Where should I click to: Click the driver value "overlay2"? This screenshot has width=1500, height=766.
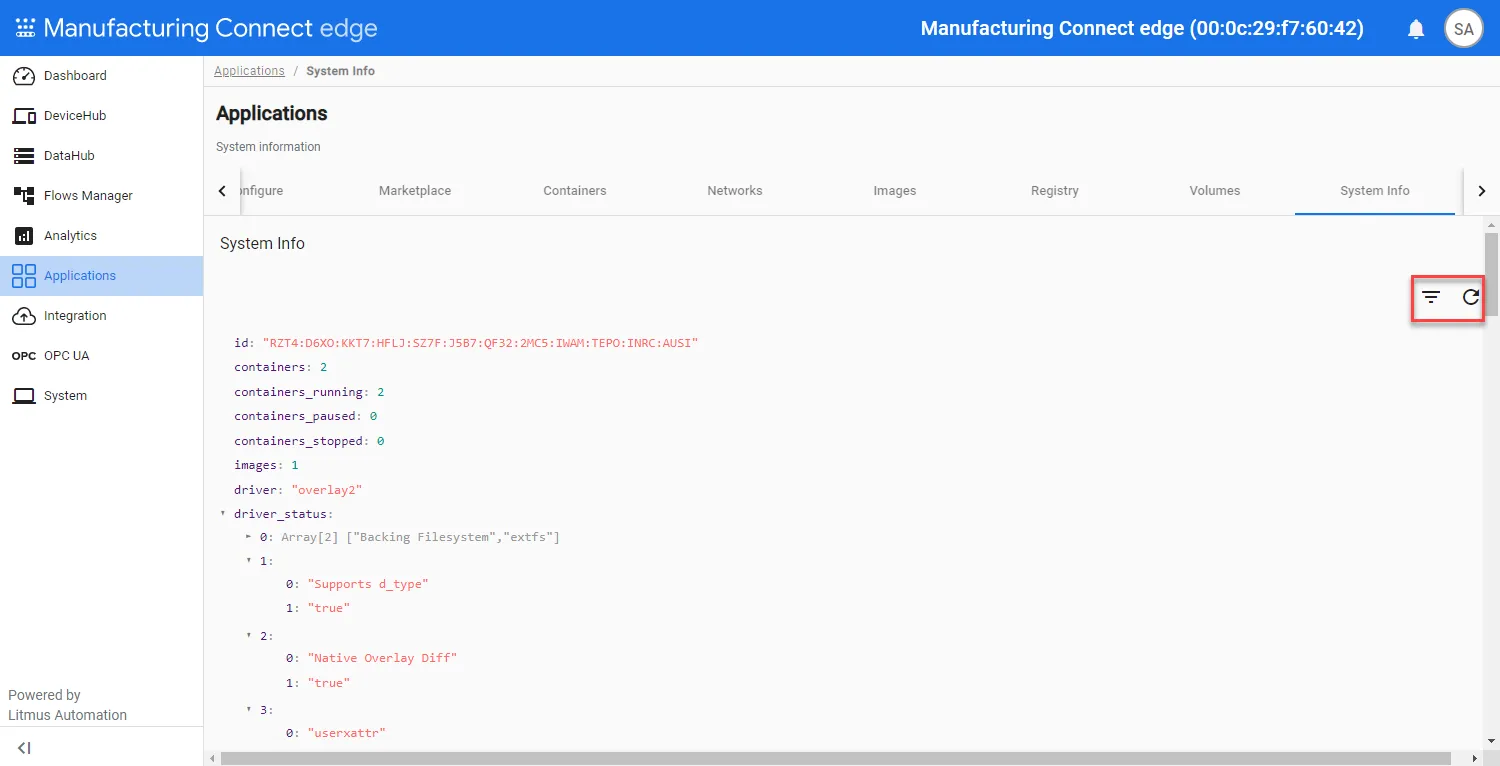326,490
